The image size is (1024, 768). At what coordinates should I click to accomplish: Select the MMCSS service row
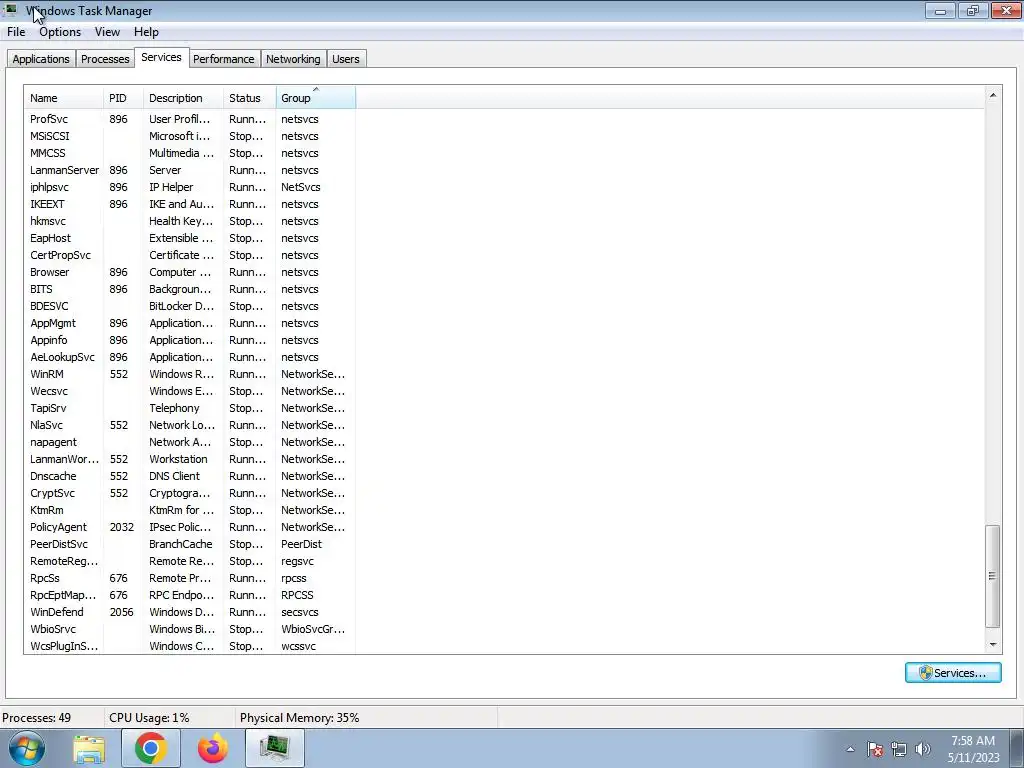tap(190, 153)
